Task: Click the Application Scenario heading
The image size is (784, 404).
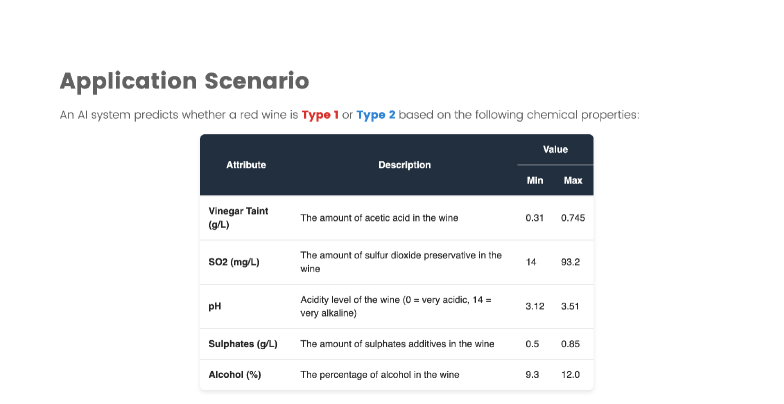Action: tap(184, 81)
